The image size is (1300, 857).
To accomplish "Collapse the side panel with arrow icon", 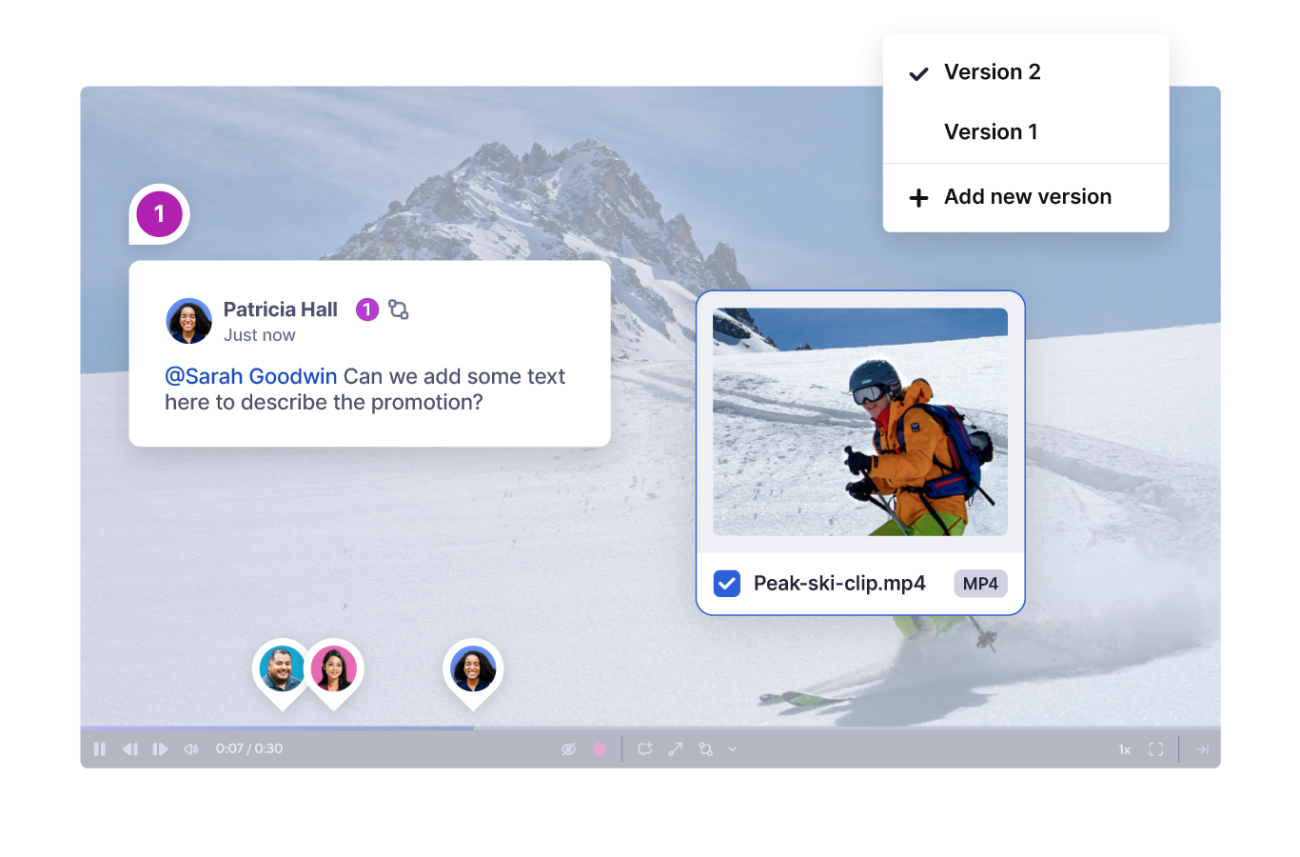I will coord(1202,749).
